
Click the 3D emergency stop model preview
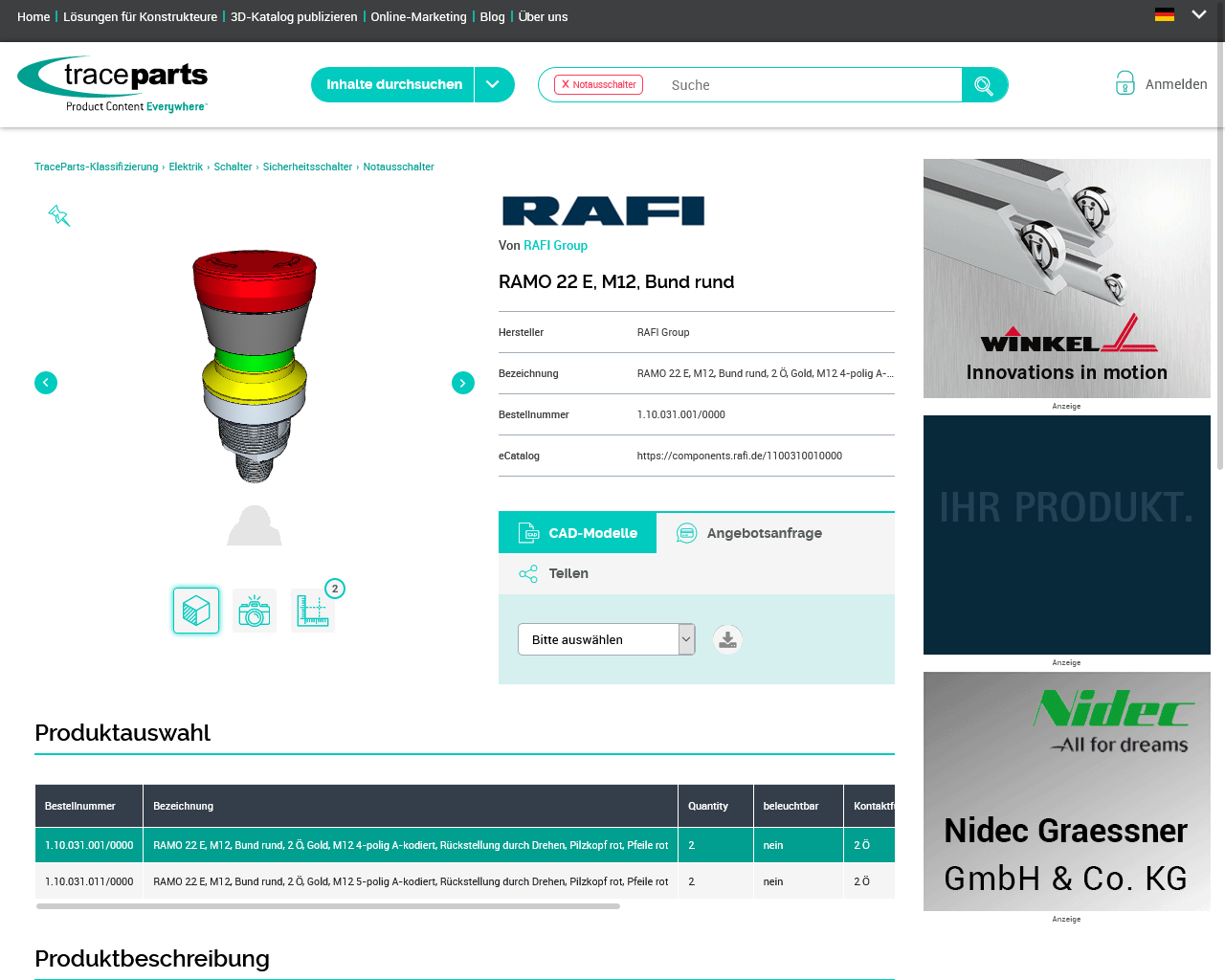(255, 366)
